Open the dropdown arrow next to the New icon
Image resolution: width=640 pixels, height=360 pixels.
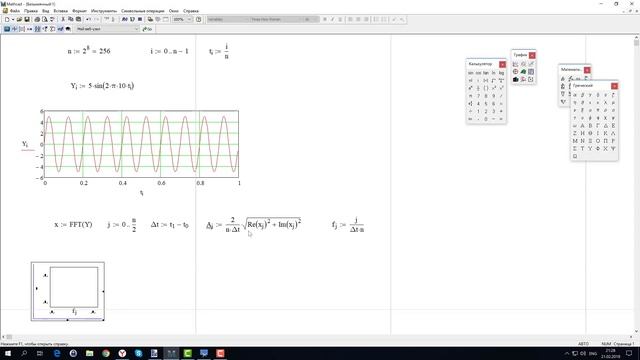[13, 19]
